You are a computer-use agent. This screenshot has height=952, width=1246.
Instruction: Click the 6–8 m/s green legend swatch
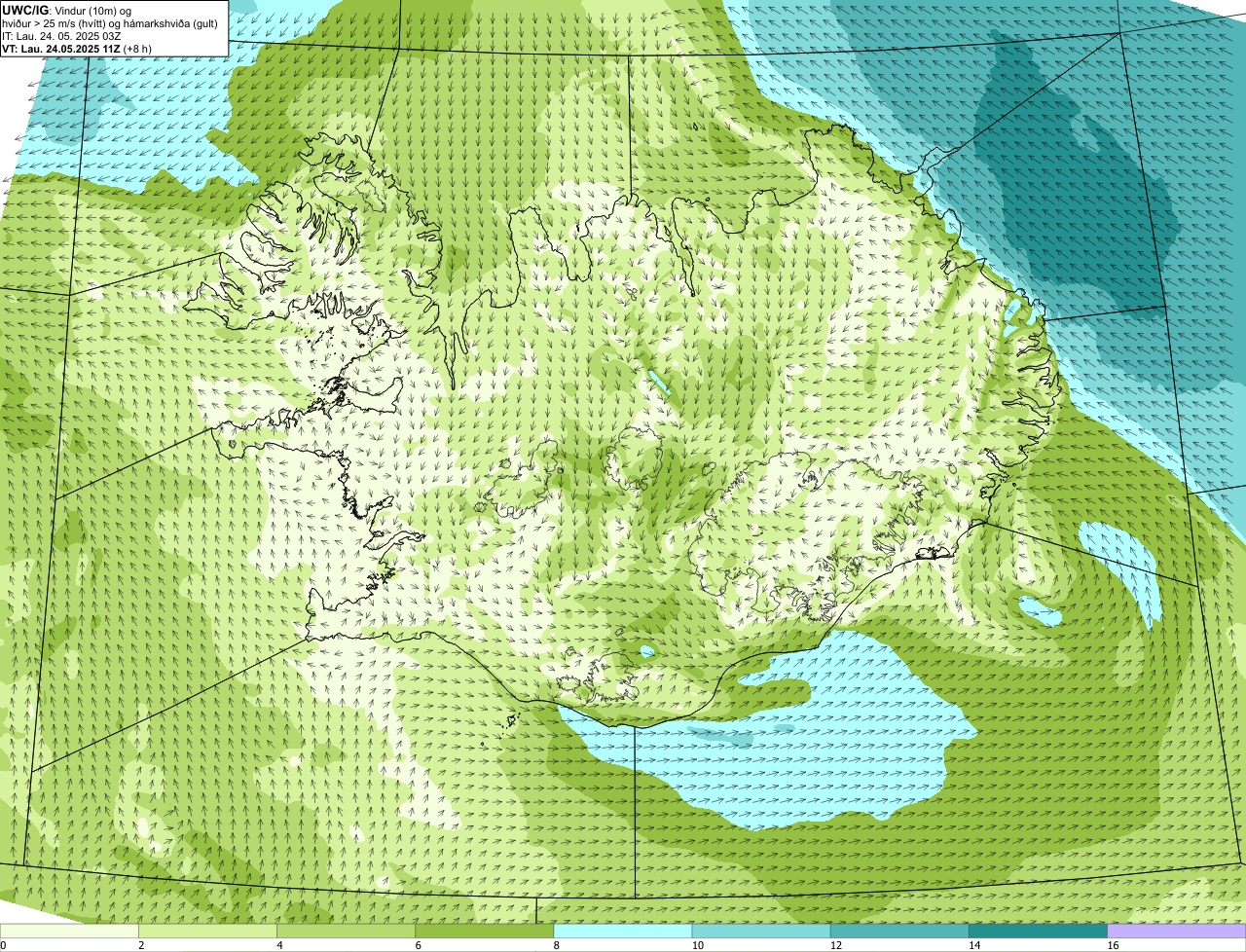pyautogui.click(x=485, y=931)
